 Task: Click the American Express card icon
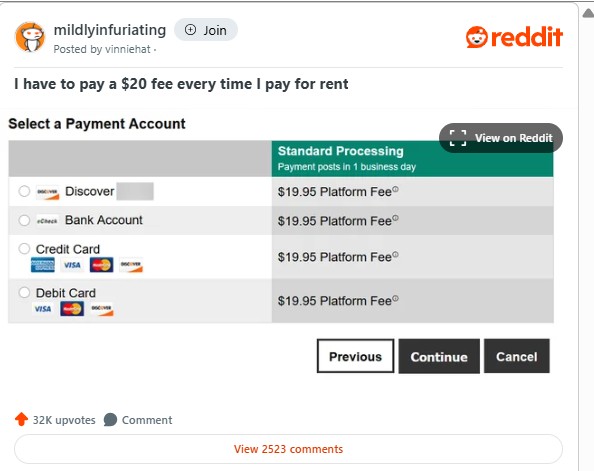(42, 265)
